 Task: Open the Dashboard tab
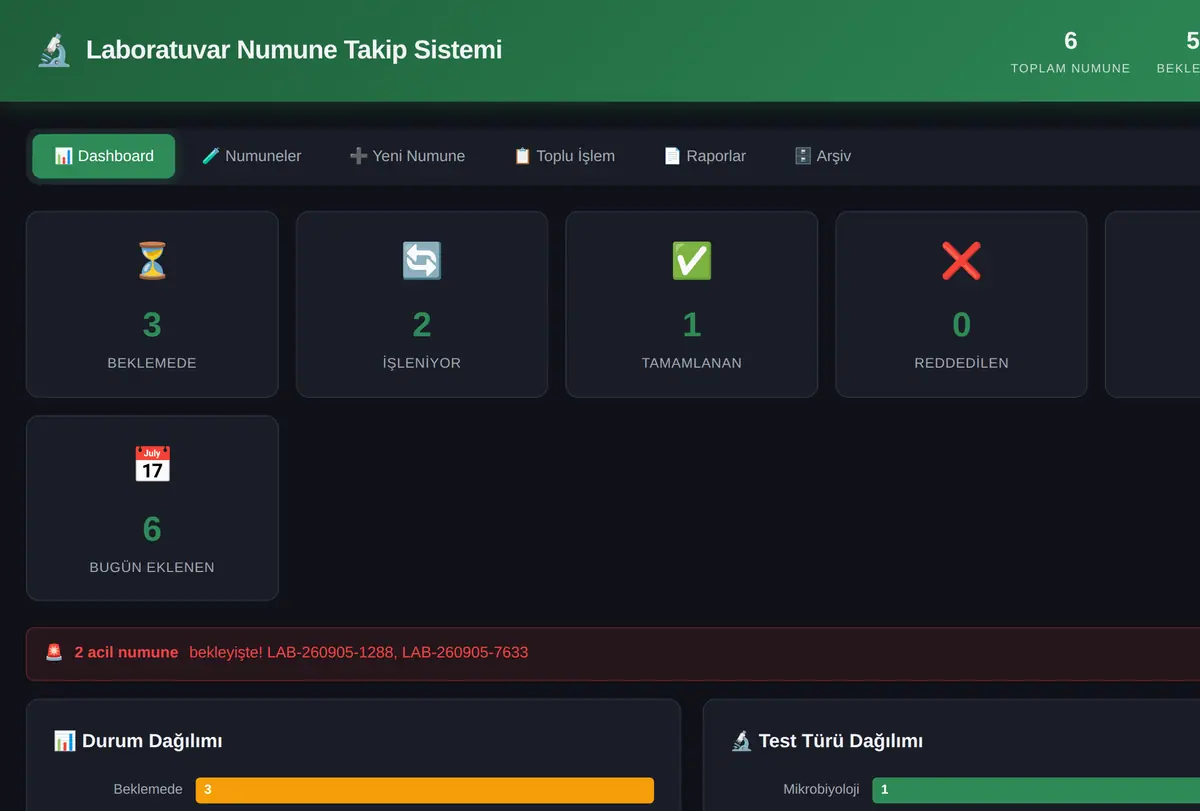(x=104, y=156)
